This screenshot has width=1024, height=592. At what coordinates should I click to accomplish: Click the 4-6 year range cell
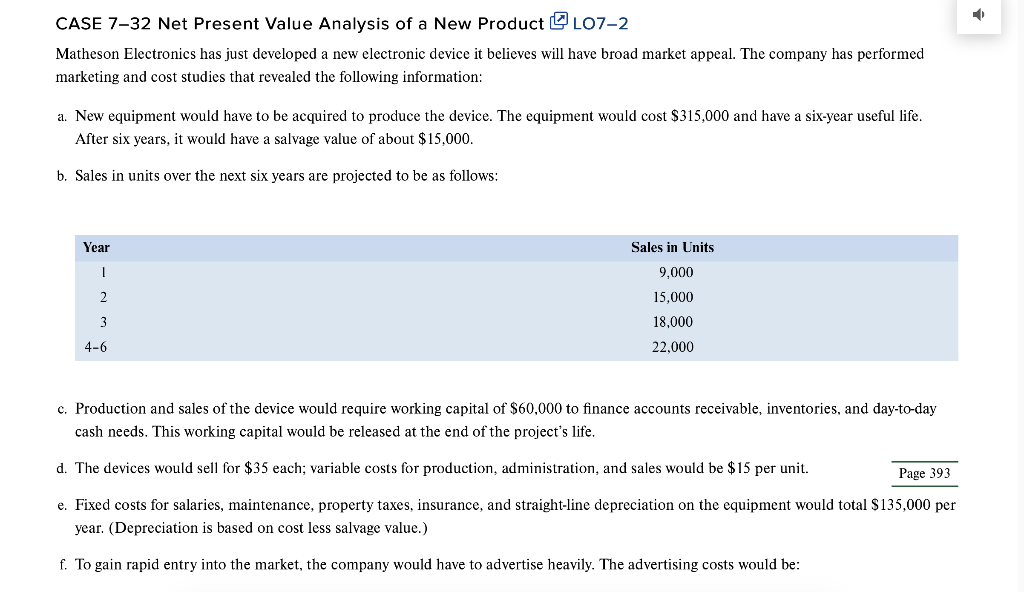point(96,347)
